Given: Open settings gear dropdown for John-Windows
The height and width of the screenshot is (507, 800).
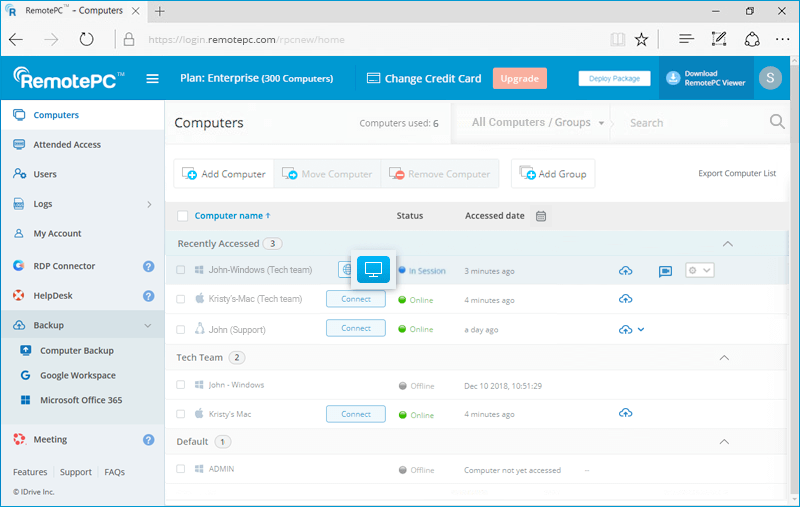Looking at the screenshot, I should [x=698, y=270].
